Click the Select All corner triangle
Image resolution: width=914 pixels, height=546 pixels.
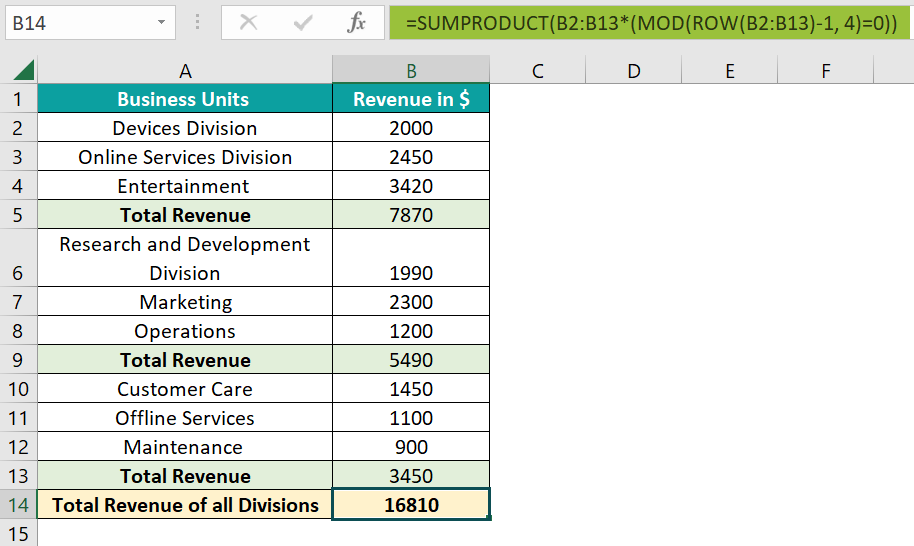click(x=24, y=70)
